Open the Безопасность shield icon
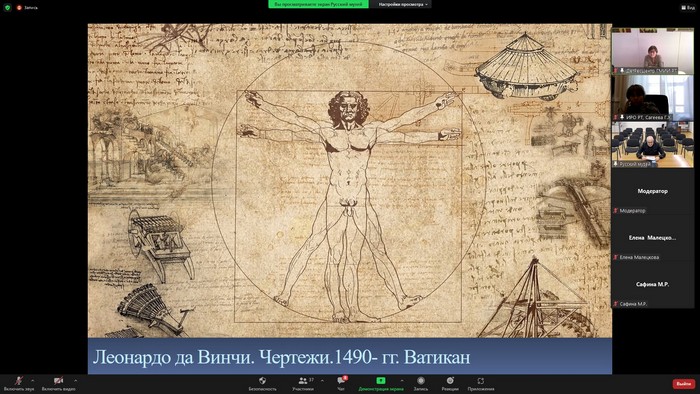The height and width of the screenshot is (394, 700). click(x=262, y=383)
